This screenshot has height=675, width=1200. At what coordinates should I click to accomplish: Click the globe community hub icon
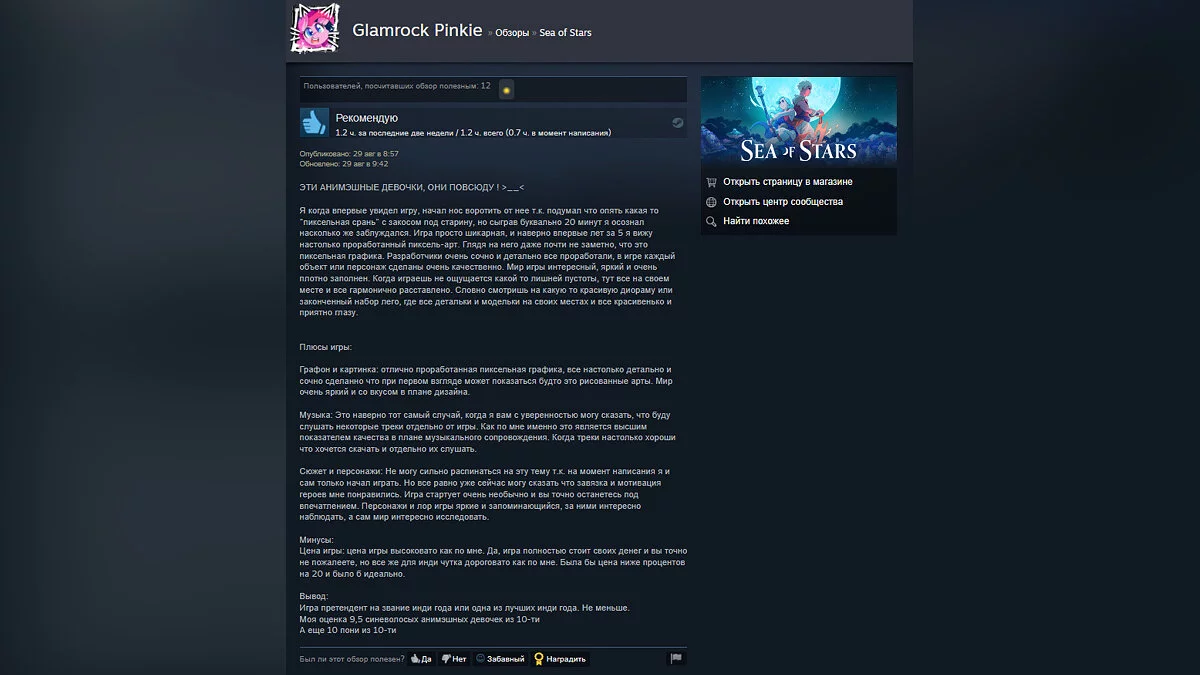711,202
